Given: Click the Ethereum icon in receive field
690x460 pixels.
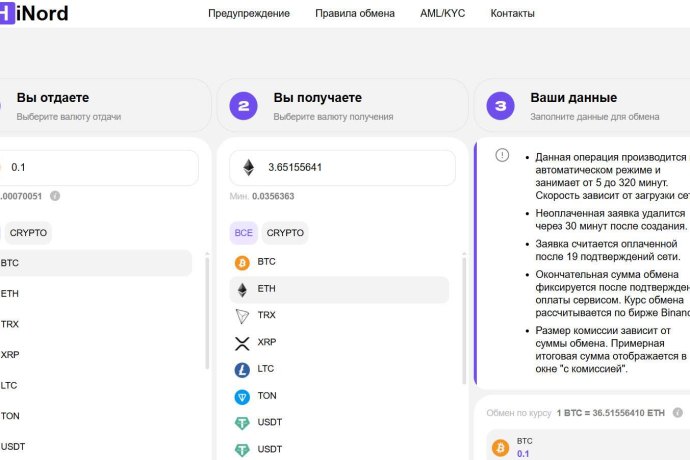Looking at the screenshot, I should pyautogui.click(x=249, y=167).
